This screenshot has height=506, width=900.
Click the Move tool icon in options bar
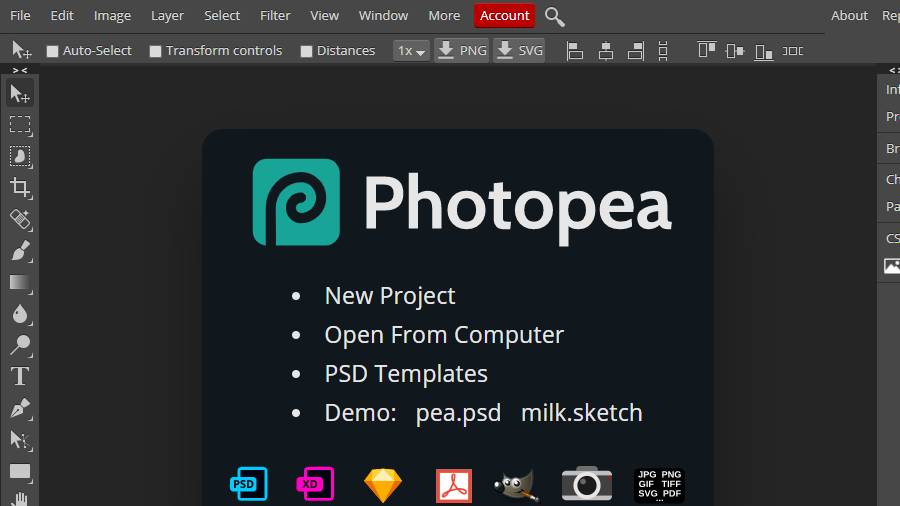(21, 50)
